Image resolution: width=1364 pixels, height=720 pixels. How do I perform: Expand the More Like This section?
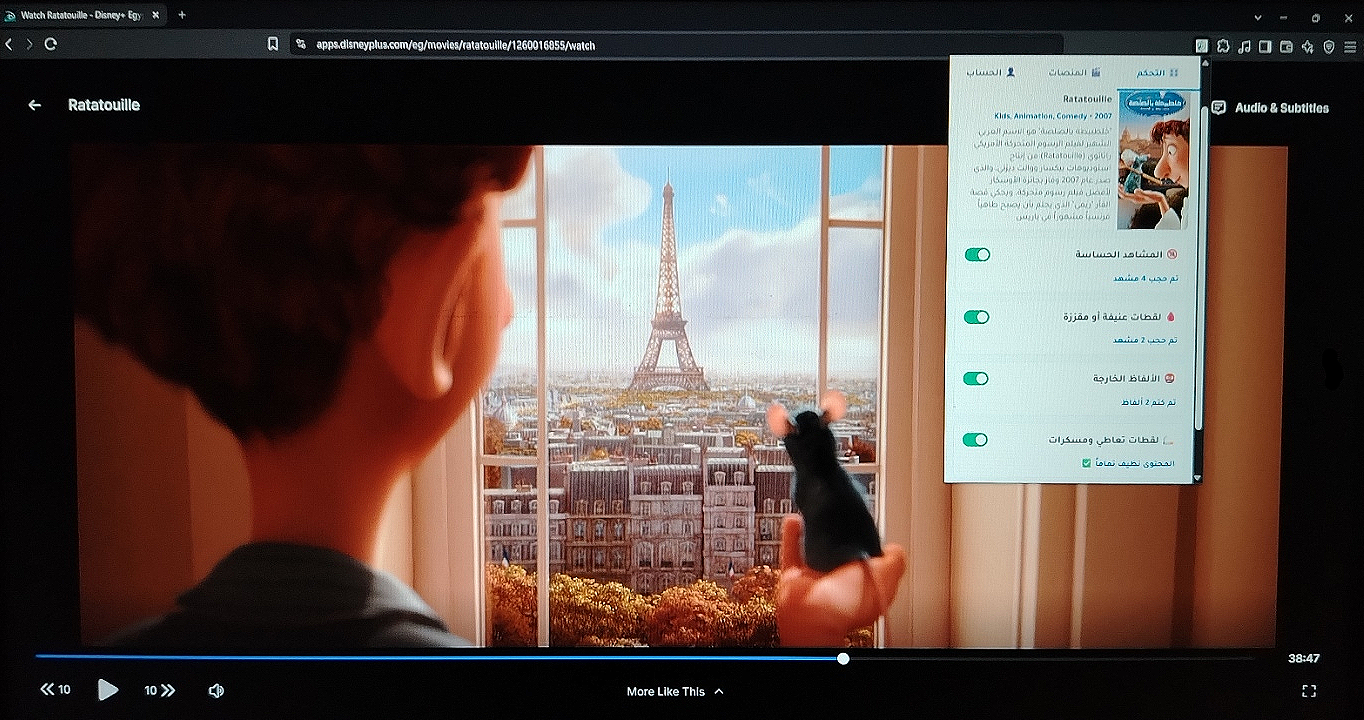point(675,691)
